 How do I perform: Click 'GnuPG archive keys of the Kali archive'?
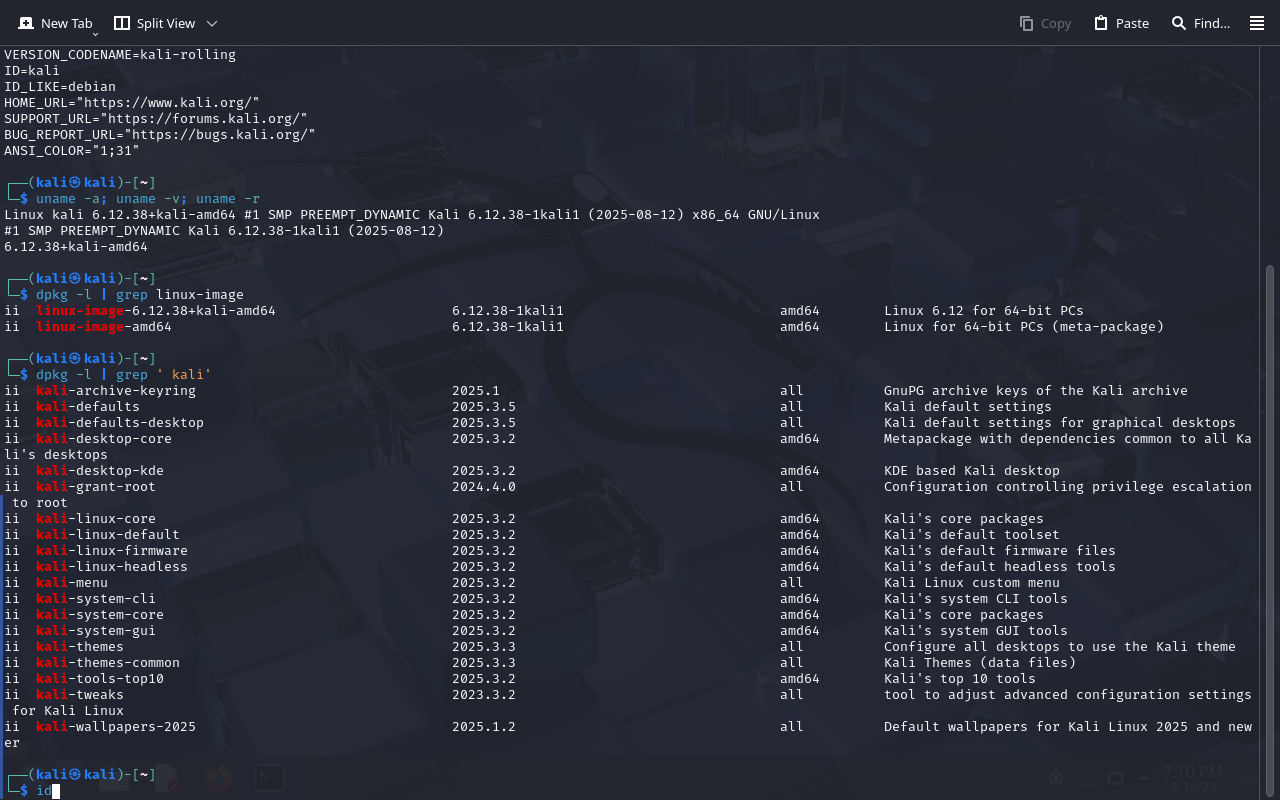[x=1036, y=391]
